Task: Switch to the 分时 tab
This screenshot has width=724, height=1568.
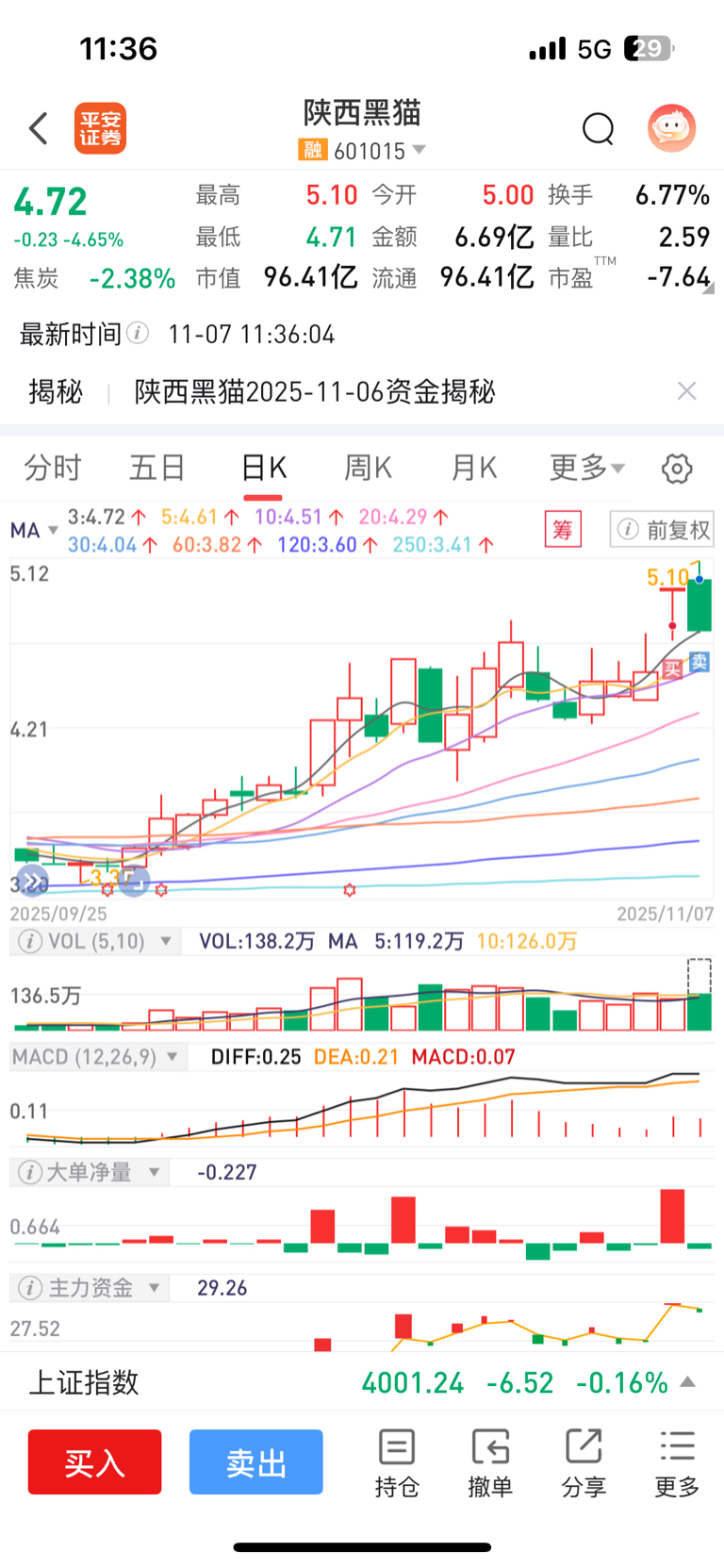Action: point(53,468)
